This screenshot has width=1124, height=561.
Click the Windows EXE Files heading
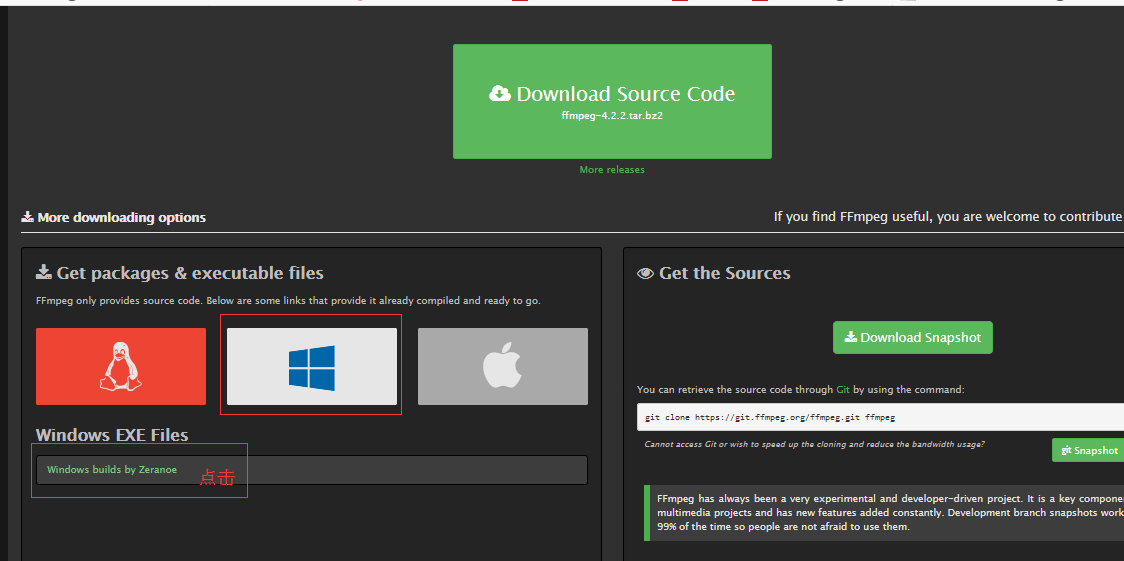pyautogui.click(x=112, y=435)
